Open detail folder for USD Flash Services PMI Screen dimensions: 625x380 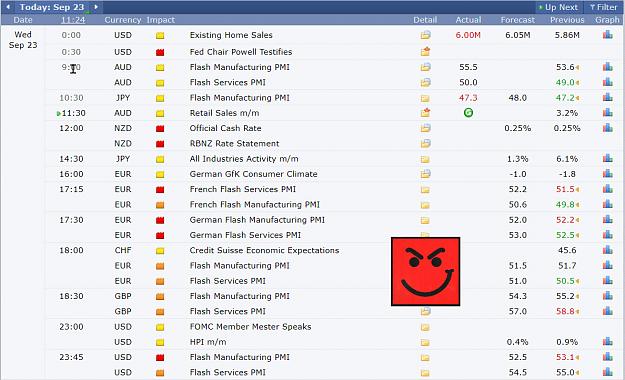pyautogui.click(x=425, y=373)
